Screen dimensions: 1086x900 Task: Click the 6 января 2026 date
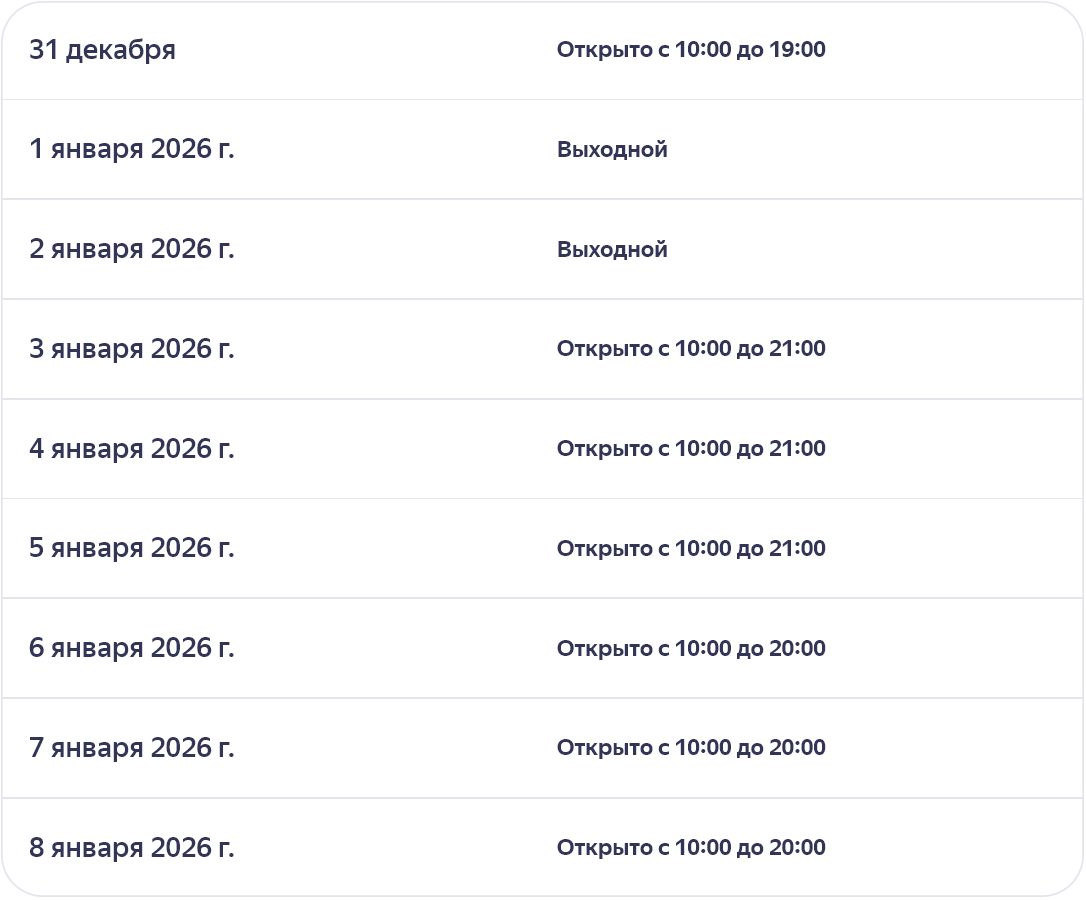131,648
